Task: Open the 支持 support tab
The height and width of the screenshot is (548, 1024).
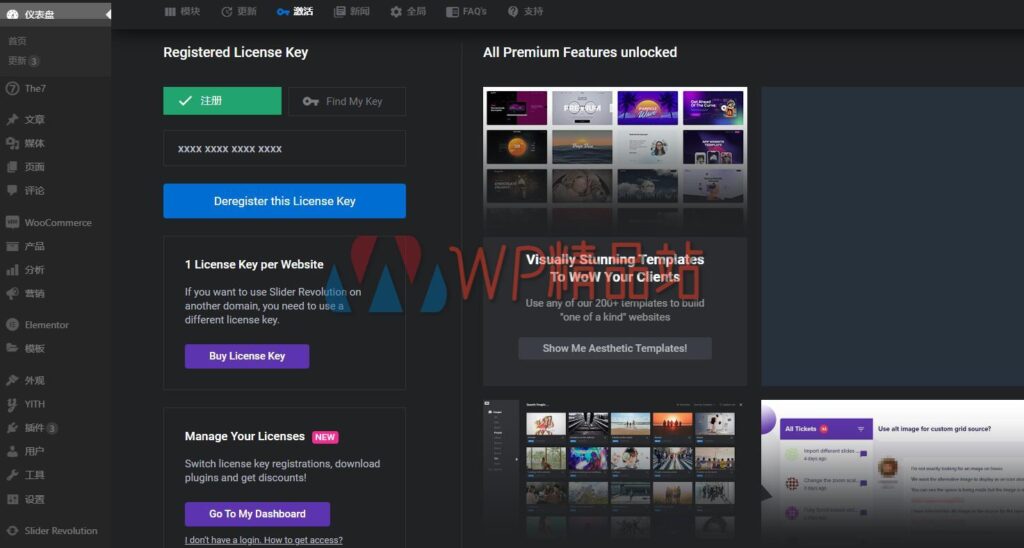Action: (526, 11)
